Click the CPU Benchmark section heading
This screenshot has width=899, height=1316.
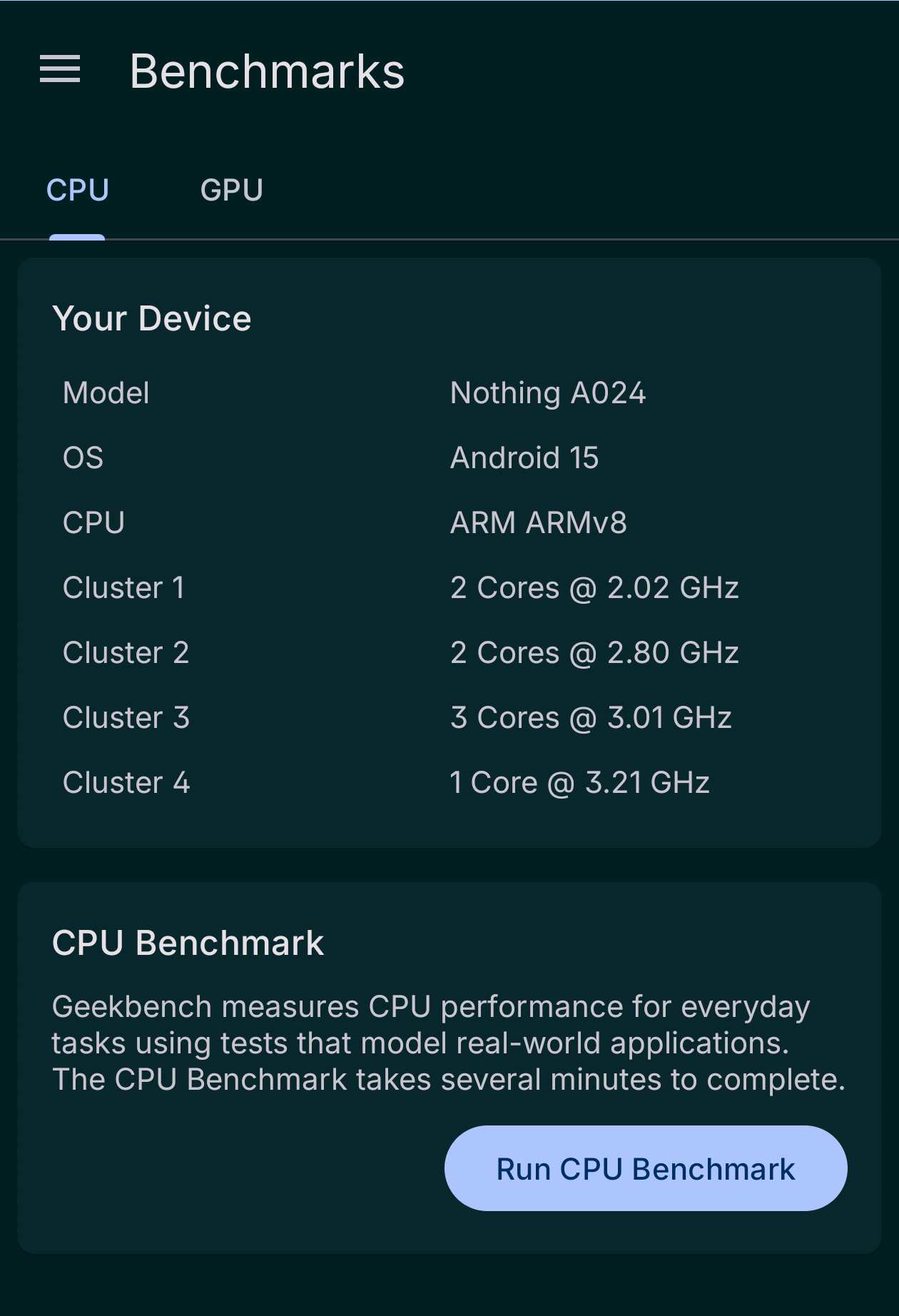pyautogui.click(x=188, y=943)
